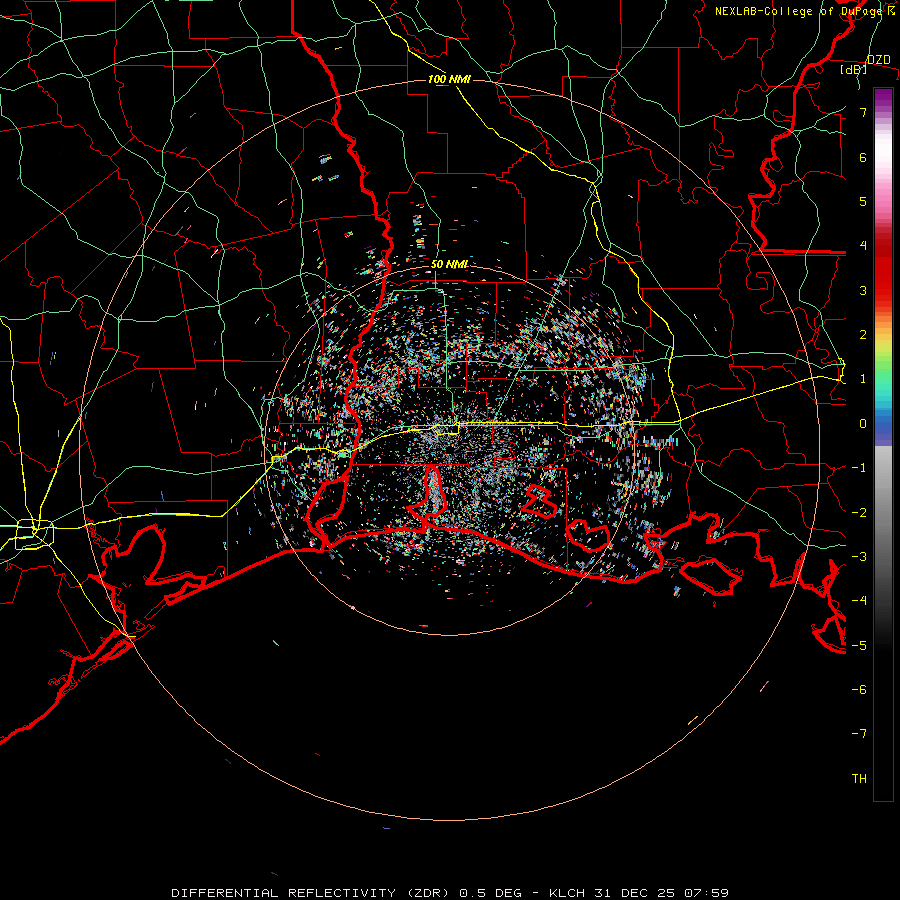This screenshot has width=900, height=900.
Task: Click the 2 dB scale label
Action: pyautogui.click(x=863, y=335)
